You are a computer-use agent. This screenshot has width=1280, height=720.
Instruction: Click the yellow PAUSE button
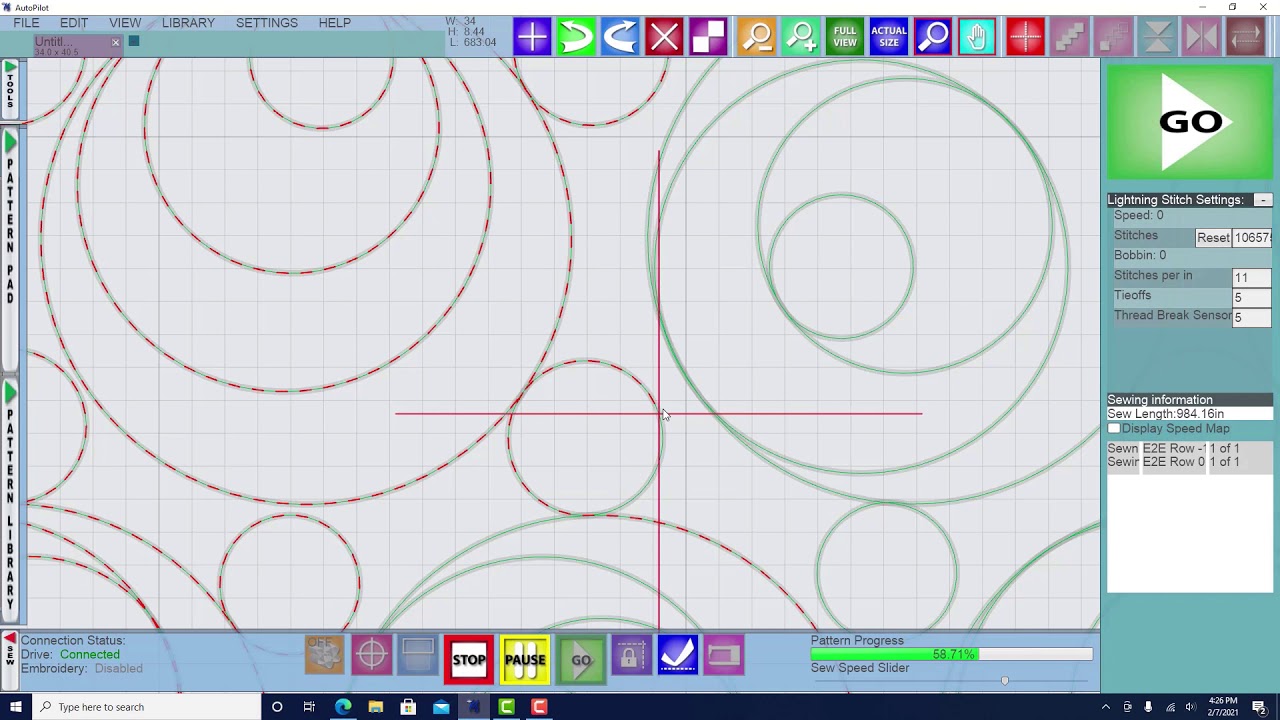pos(525,660)
